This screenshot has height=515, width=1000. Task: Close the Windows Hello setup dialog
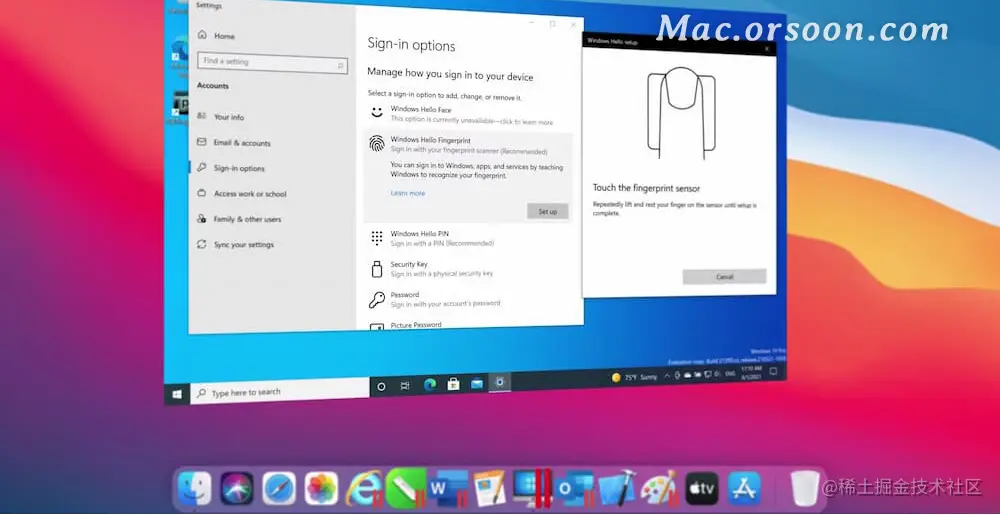[x=767, y=48]
